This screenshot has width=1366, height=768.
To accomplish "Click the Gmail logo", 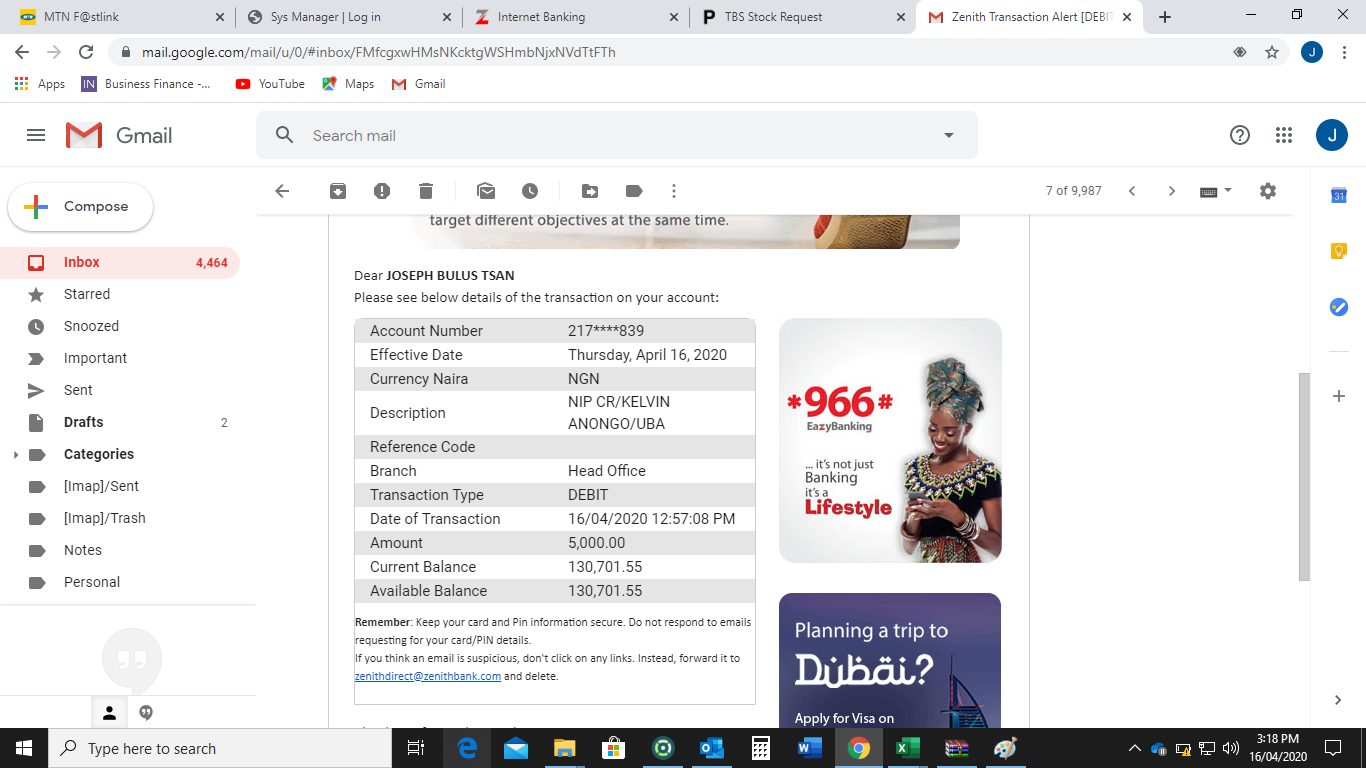I will tap(119, 135).
